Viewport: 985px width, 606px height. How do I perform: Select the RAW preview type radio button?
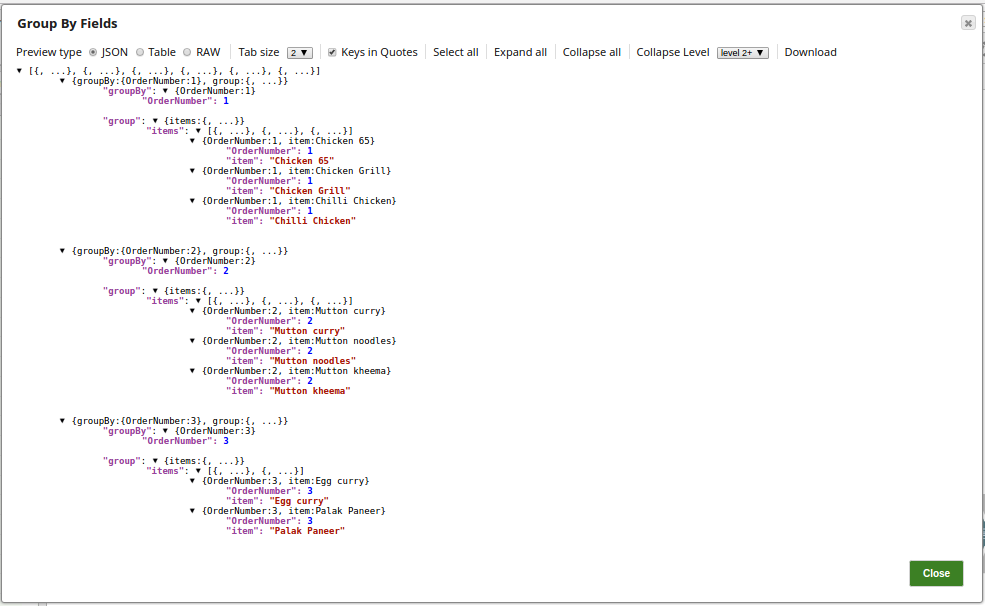tap(187, 52)
